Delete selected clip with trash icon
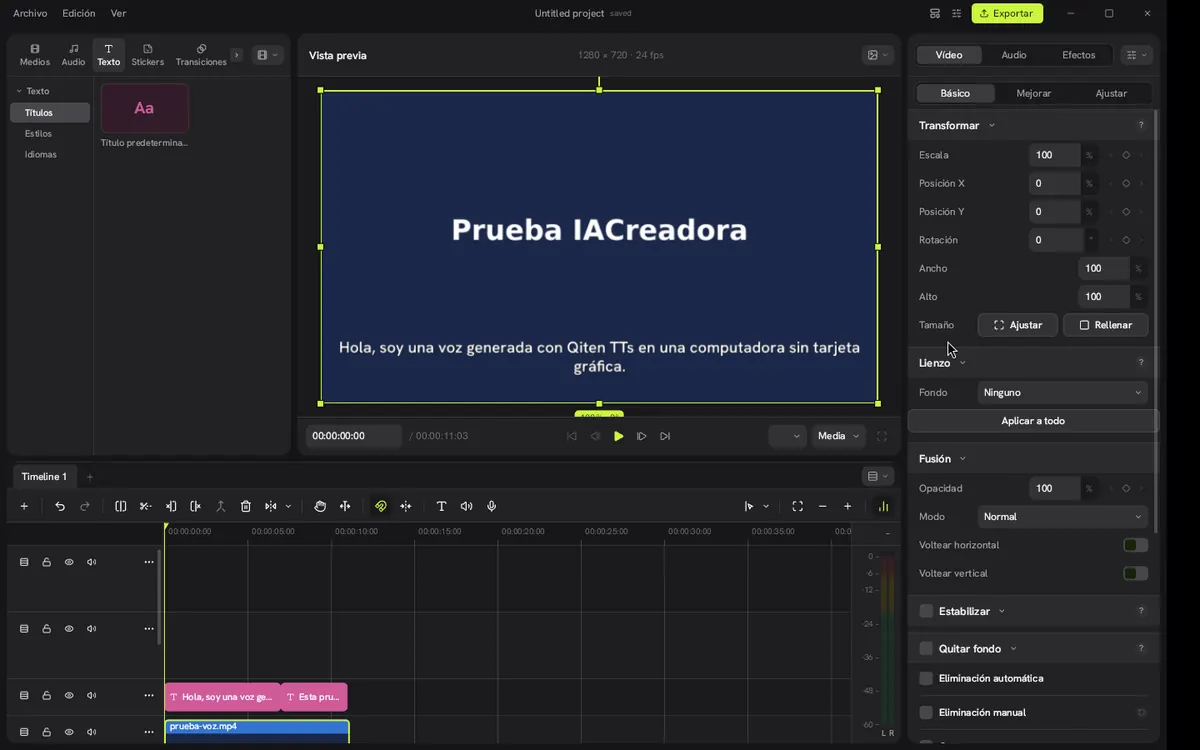1200x750 pixels. [x=246, y=506]
